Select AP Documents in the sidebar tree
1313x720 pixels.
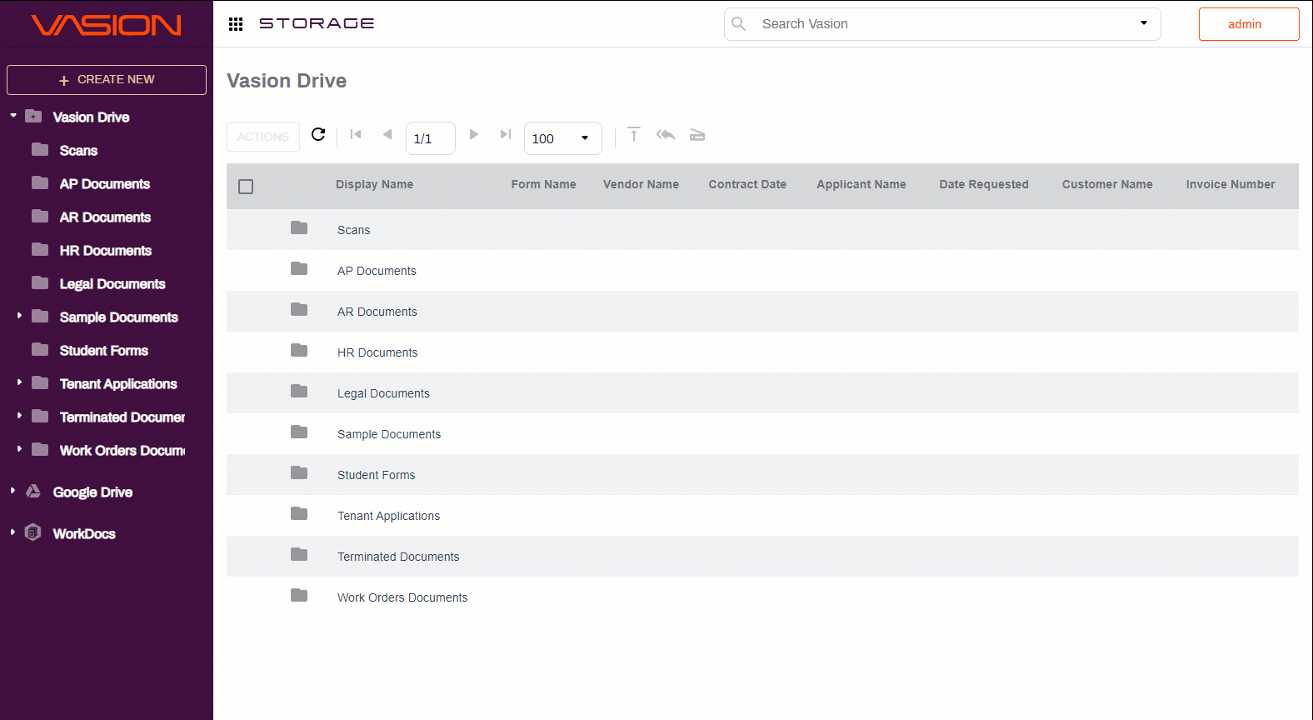pyautogui.click(x=105, y=184)
